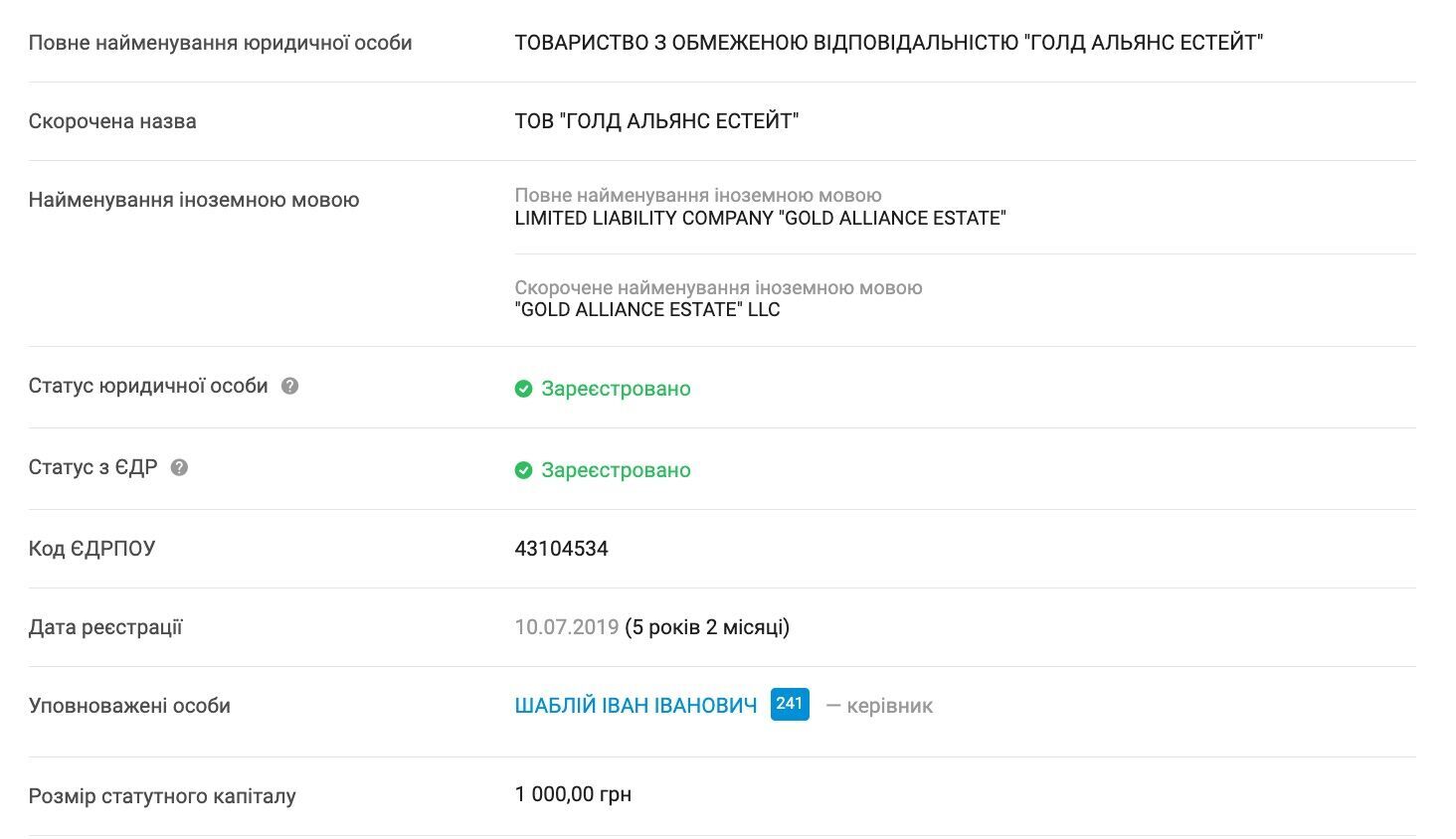1456x839 pixels.
Task: Click the short foreign name "GOLD ALLIANCE ESTATE" LLC
Action: pos(646,309)
